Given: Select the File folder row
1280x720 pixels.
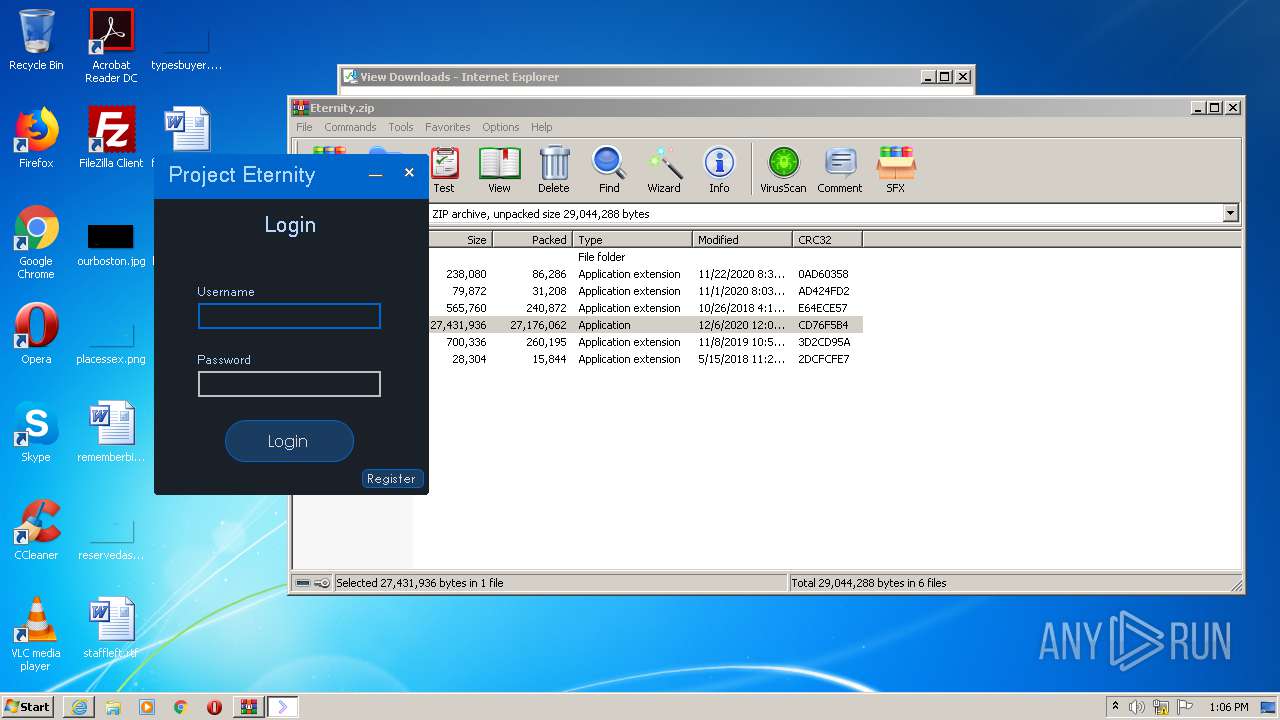Looking at the screenshot, I should tap(646, 257).
